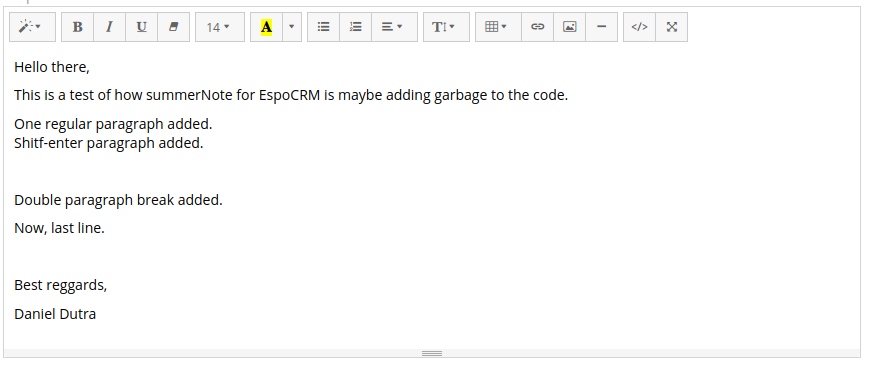Insert an unordered bullet list
The height and width of the screenshot is (368, 871).
(323, 27)
